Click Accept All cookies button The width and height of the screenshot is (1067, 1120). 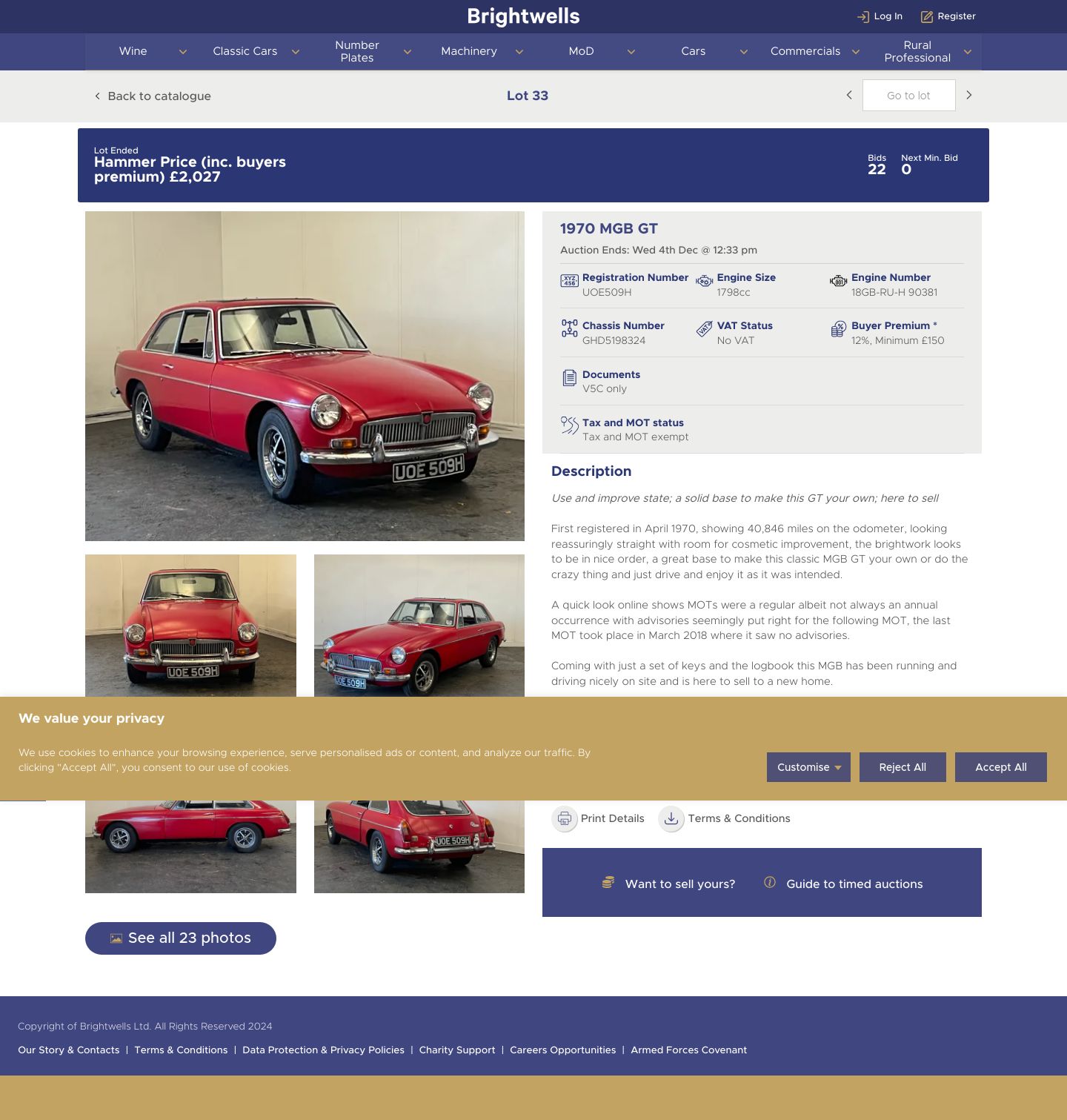(x=1001, y=767)
